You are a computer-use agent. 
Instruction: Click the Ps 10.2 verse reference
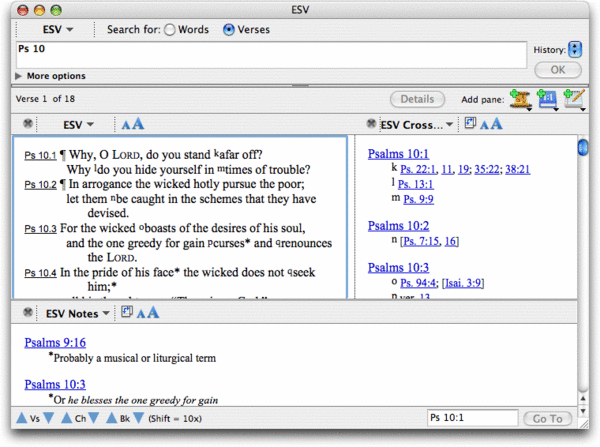pos(40,185)
